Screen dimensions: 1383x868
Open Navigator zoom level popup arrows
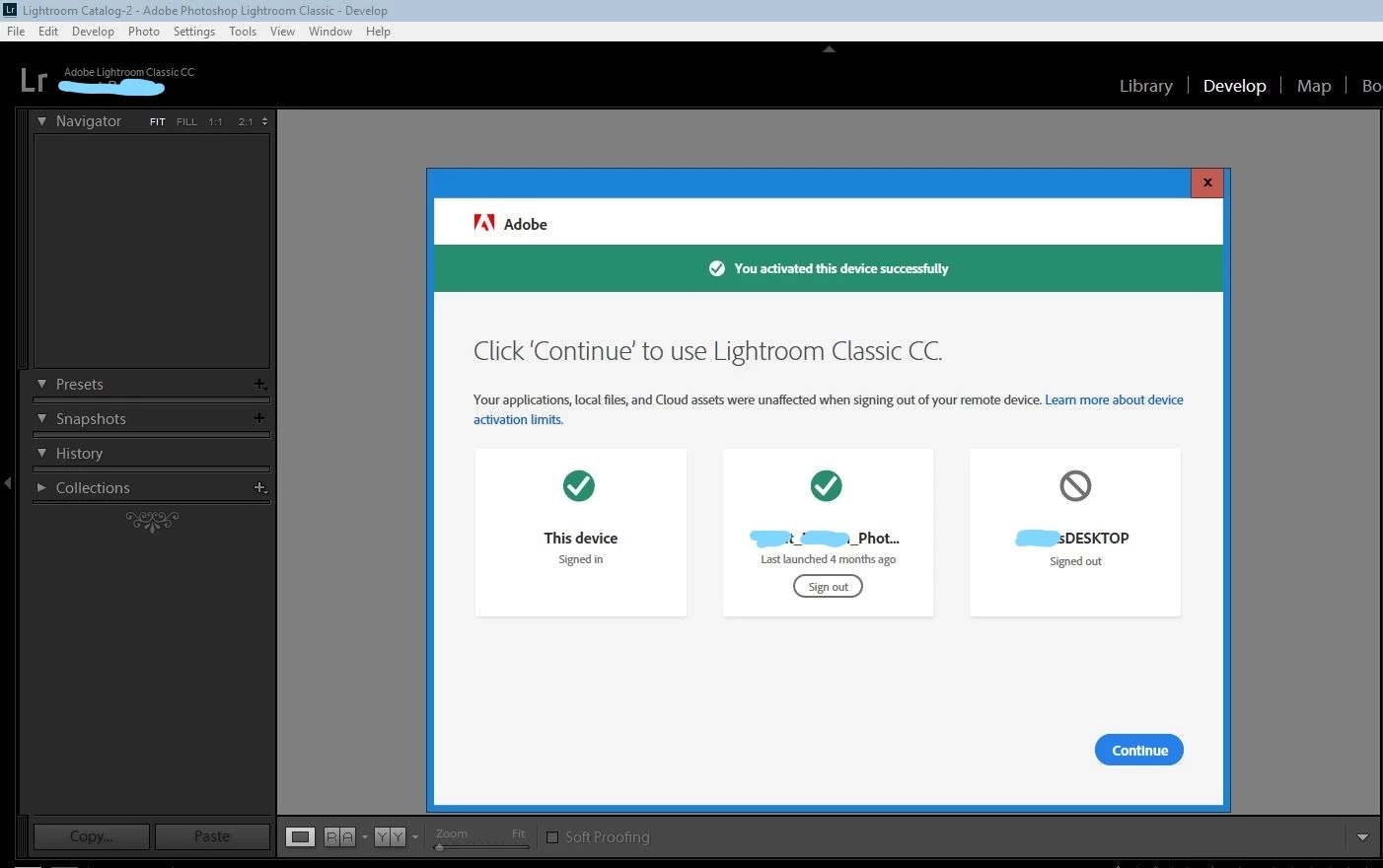pos(264,122)
